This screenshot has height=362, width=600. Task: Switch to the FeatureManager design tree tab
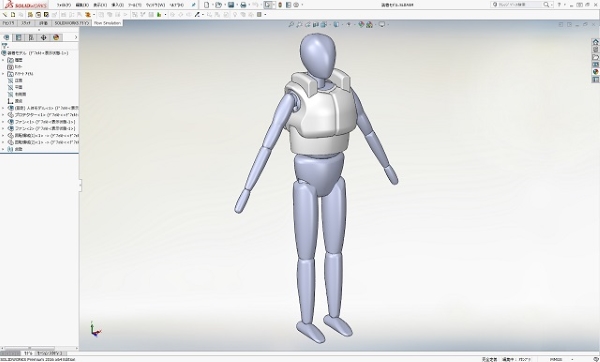tap(6, 37)
